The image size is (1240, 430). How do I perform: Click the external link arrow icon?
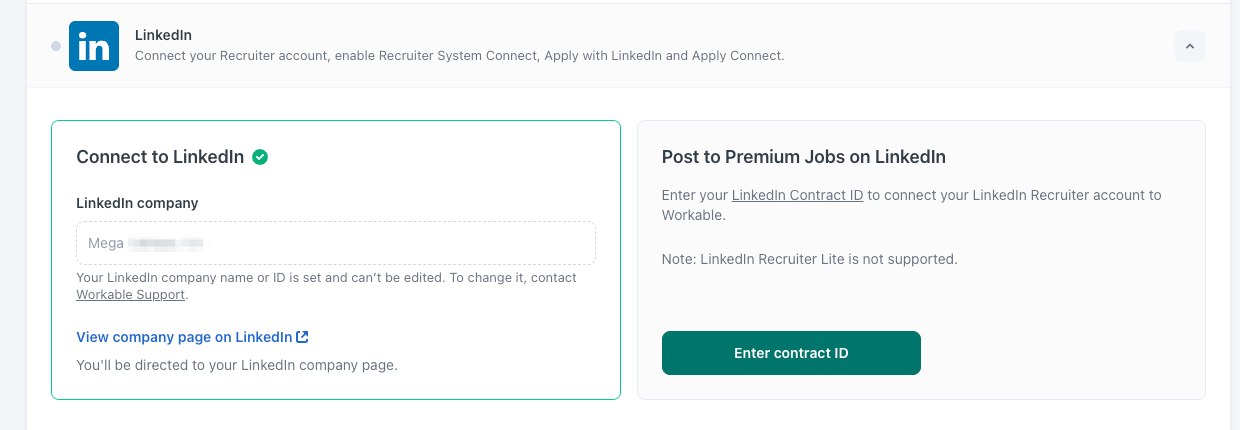click(x=302, y=337)
